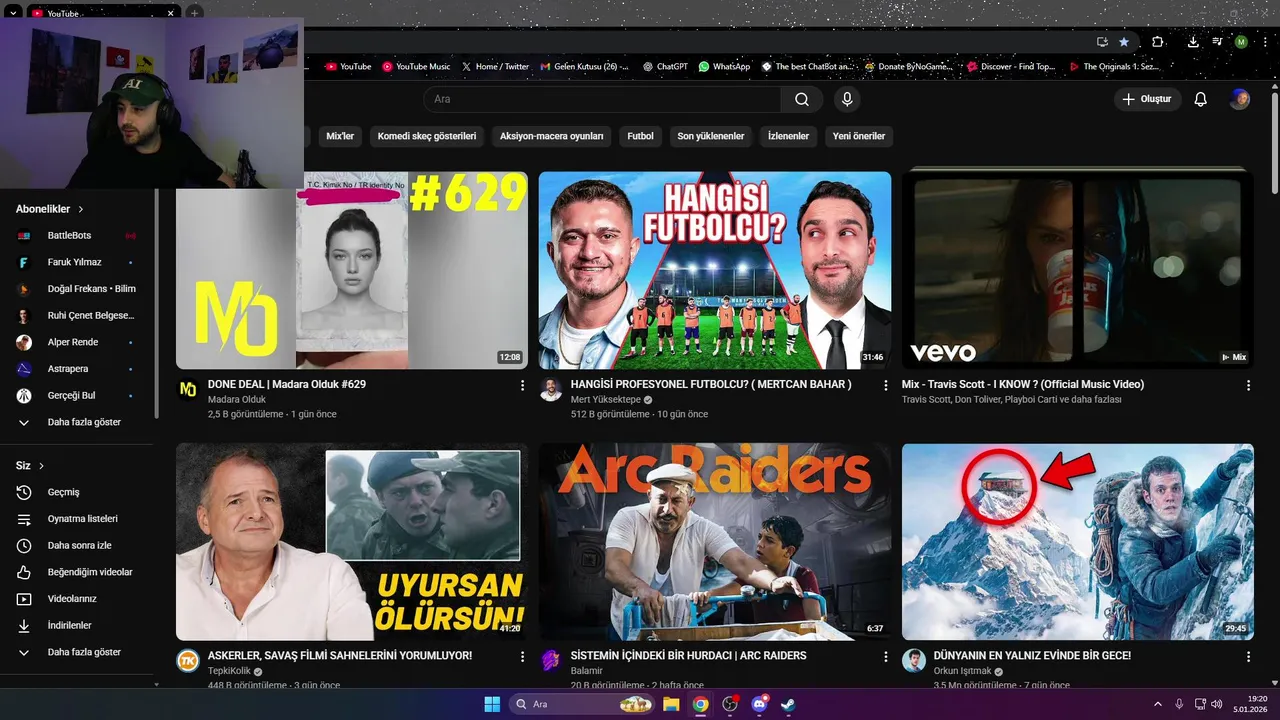The image size is (1280, 720).
Task: Open the Faruk Yılmaz channel
Action: (x=76, y=262)
